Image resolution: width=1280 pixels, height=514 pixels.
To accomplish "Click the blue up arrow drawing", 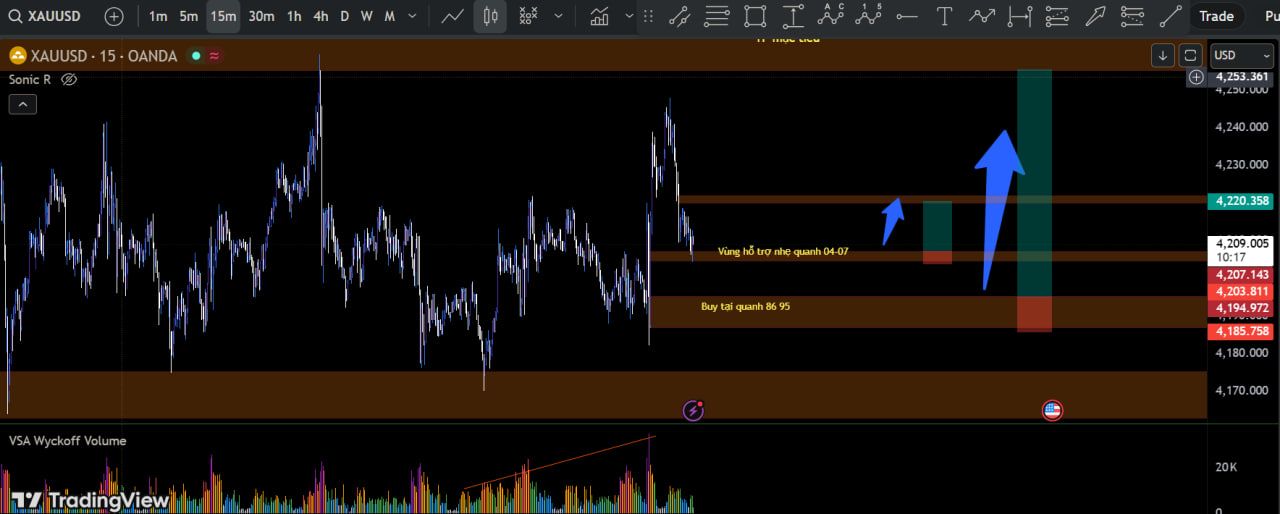I will [999, 200].
